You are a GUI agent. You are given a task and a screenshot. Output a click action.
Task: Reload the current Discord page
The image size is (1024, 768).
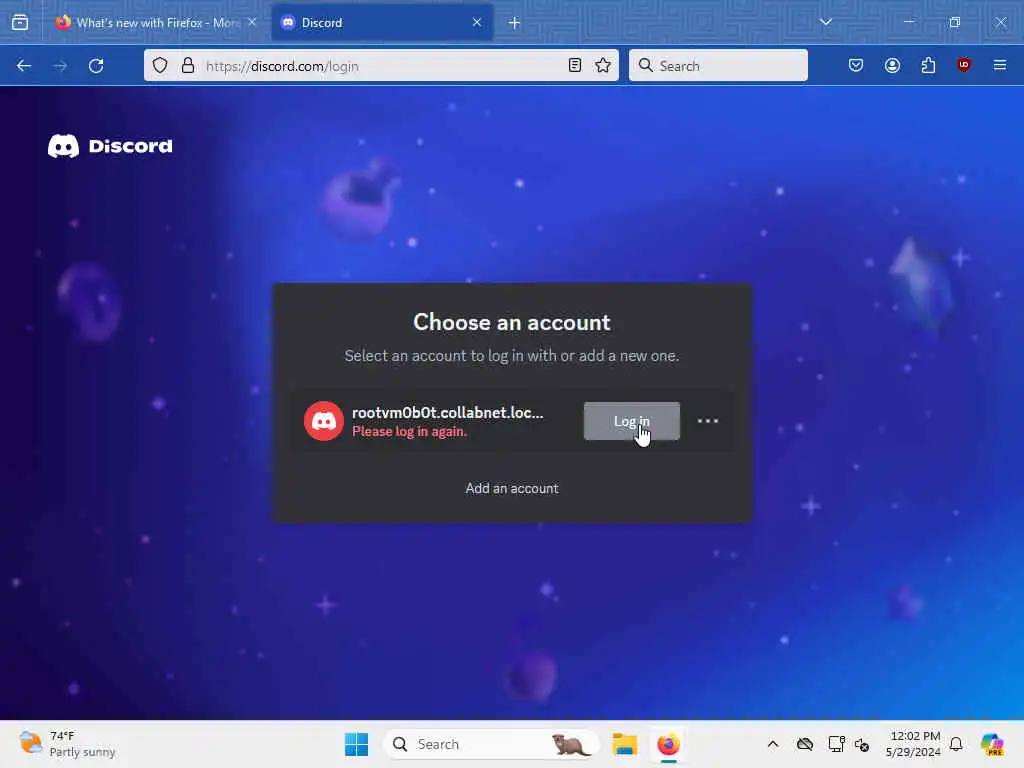(x=96, y=65)
